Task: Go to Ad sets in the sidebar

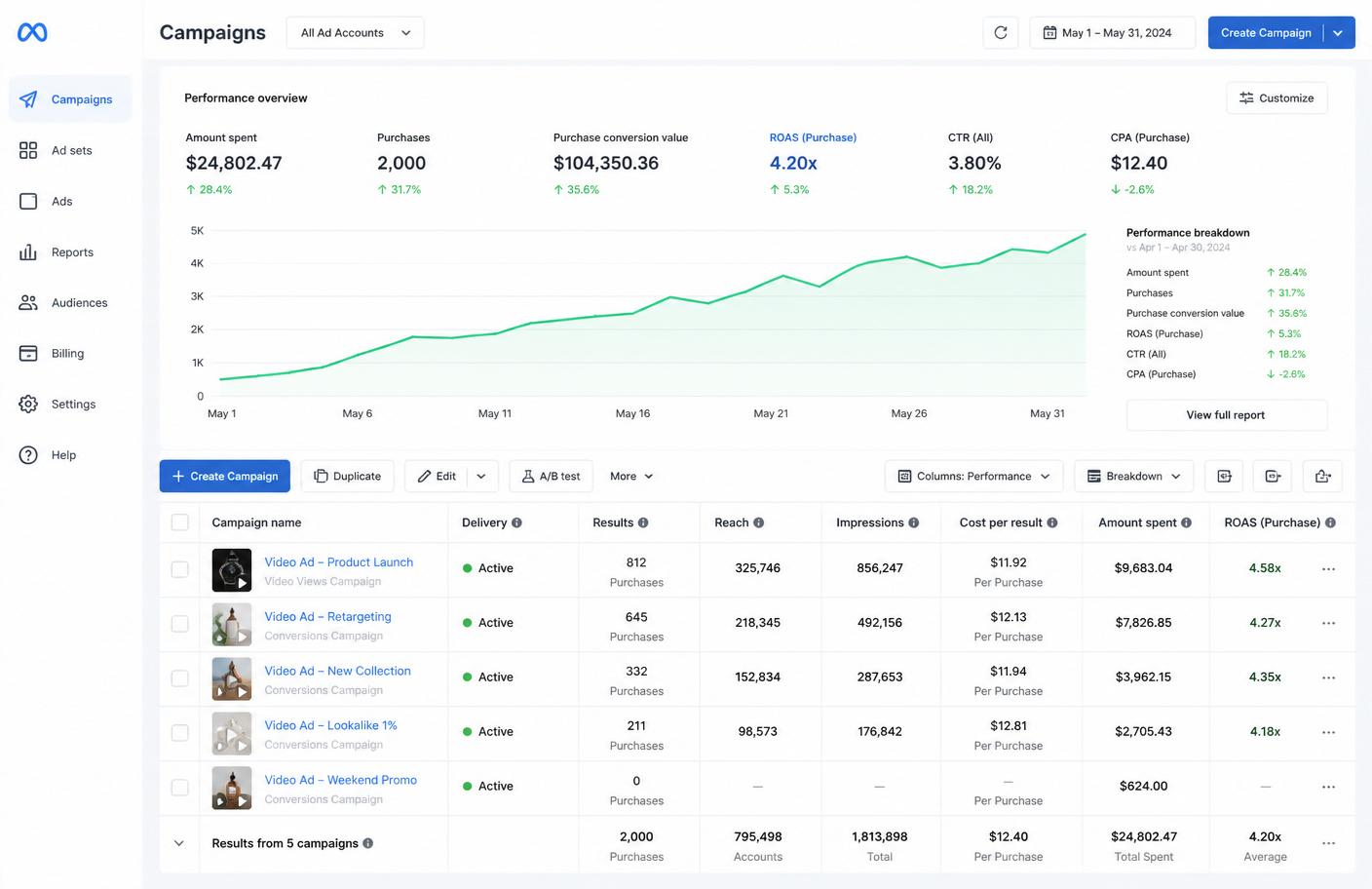Action: click(70, 150)
